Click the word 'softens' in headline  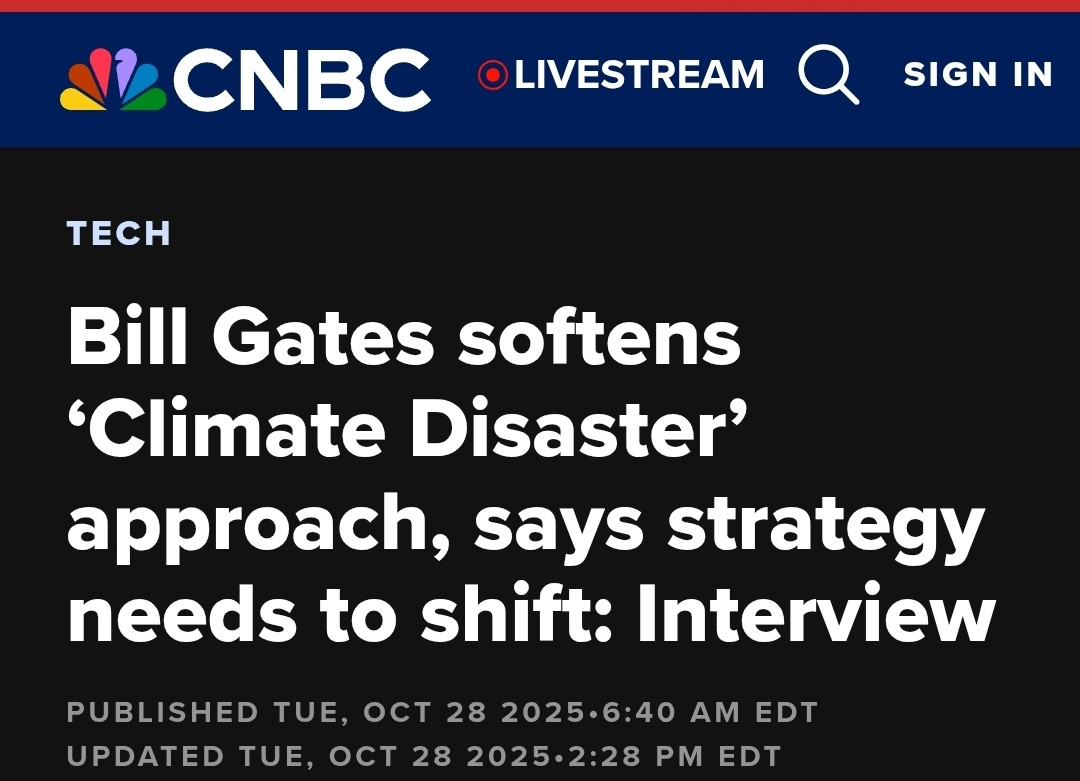(x=600, y=338)
